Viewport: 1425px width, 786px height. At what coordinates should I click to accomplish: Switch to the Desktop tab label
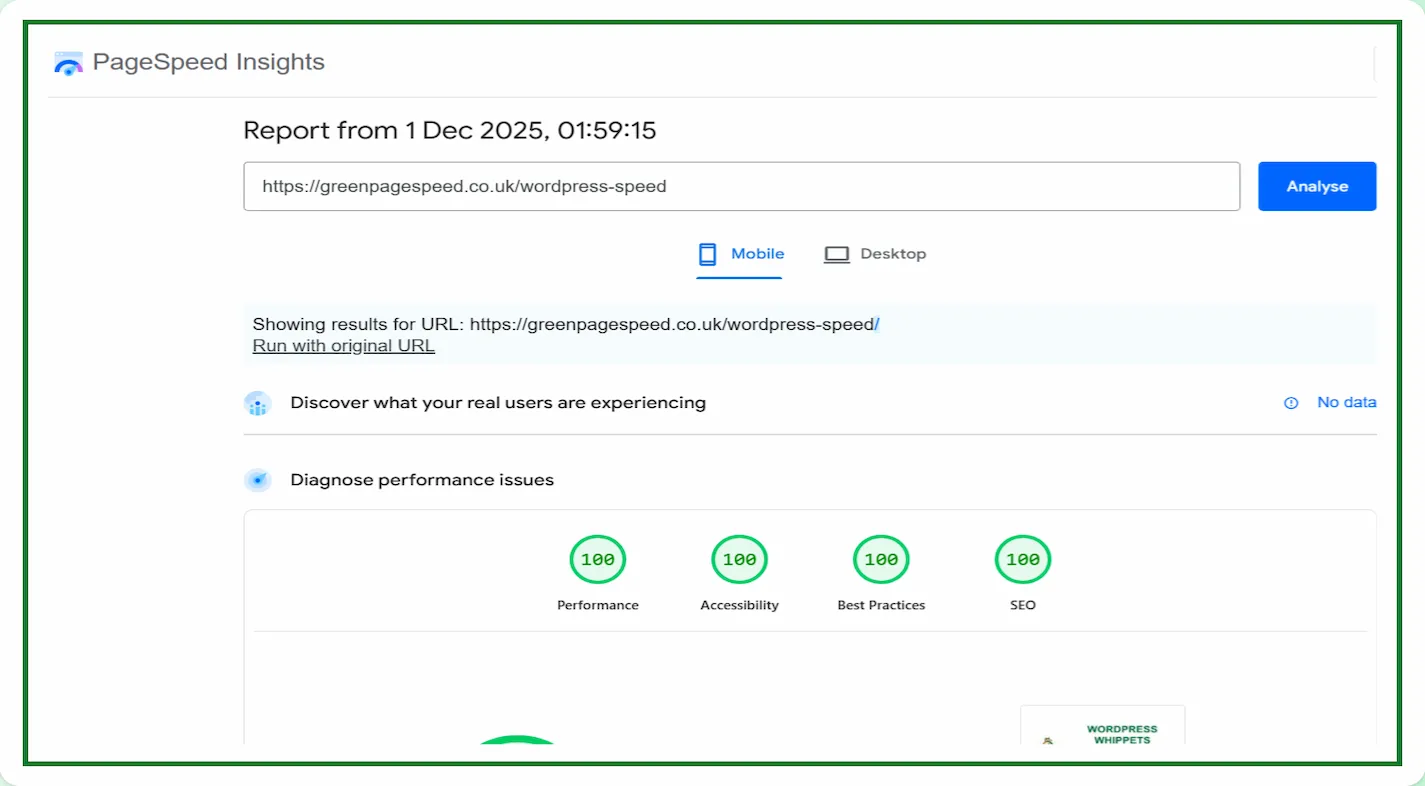point(893,254)
